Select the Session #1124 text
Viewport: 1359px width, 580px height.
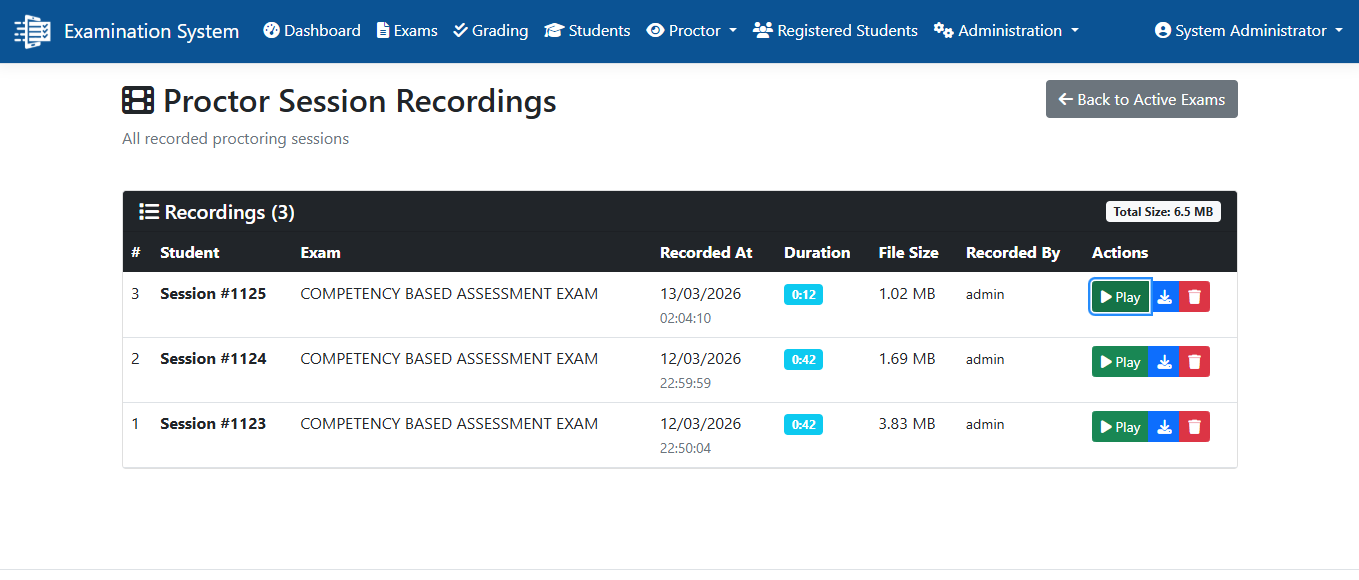tap(213, 359)
